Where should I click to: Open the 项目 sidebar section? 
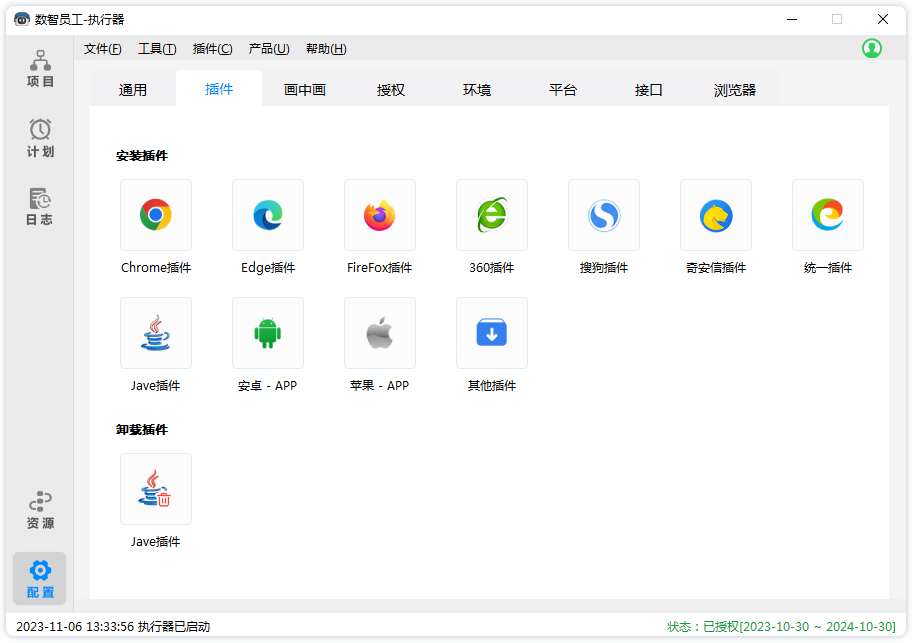[40, 69]
